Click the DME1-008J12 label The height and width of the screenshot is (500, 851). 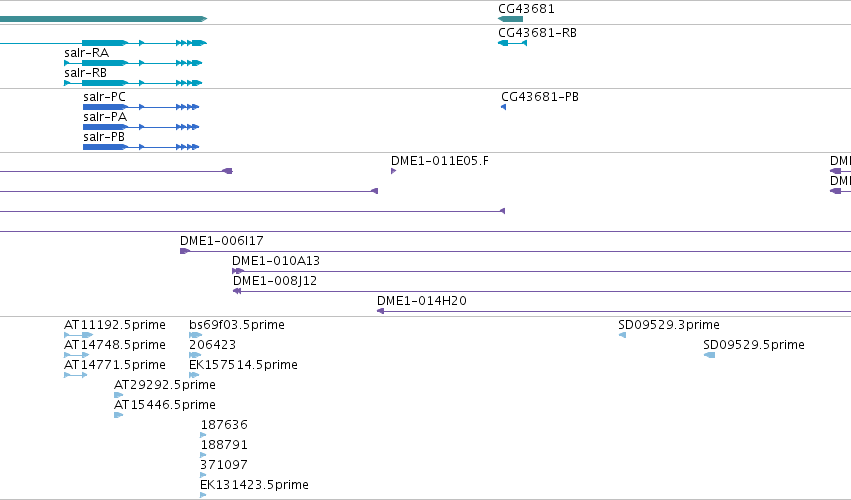pyautogui.click(x=275, y=281)
